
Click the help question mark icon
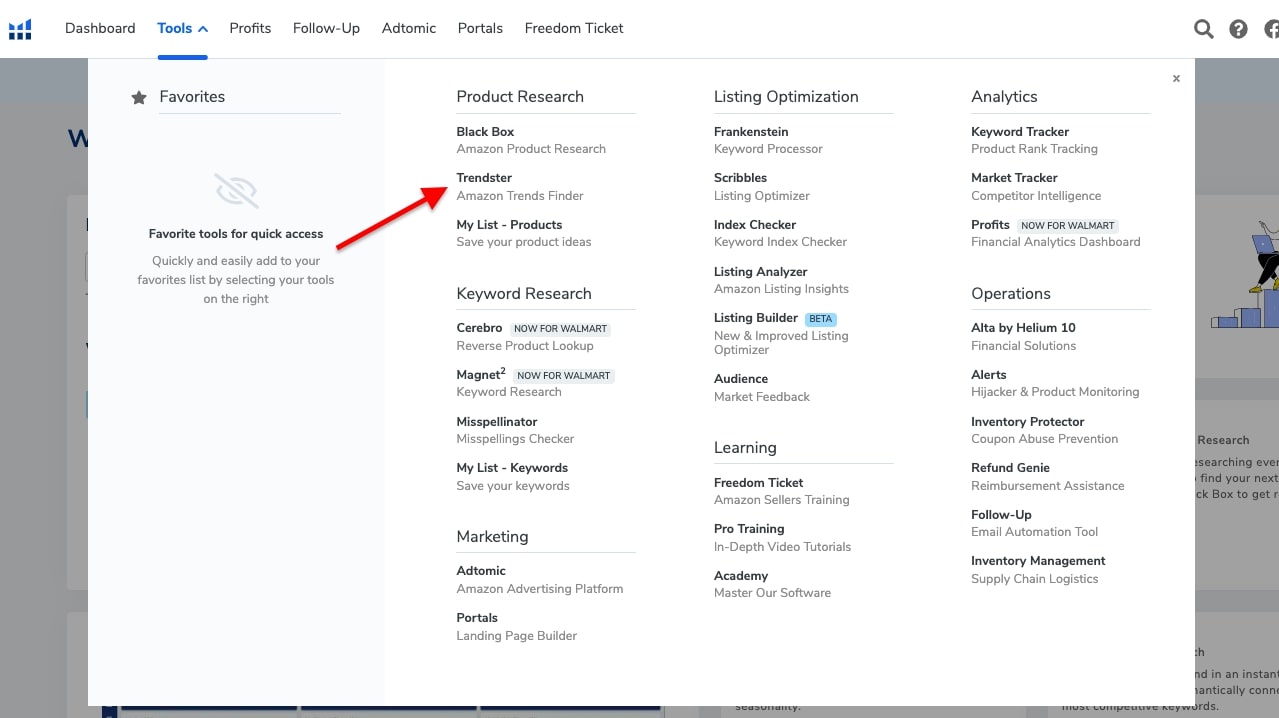[x=1238, y=29]
